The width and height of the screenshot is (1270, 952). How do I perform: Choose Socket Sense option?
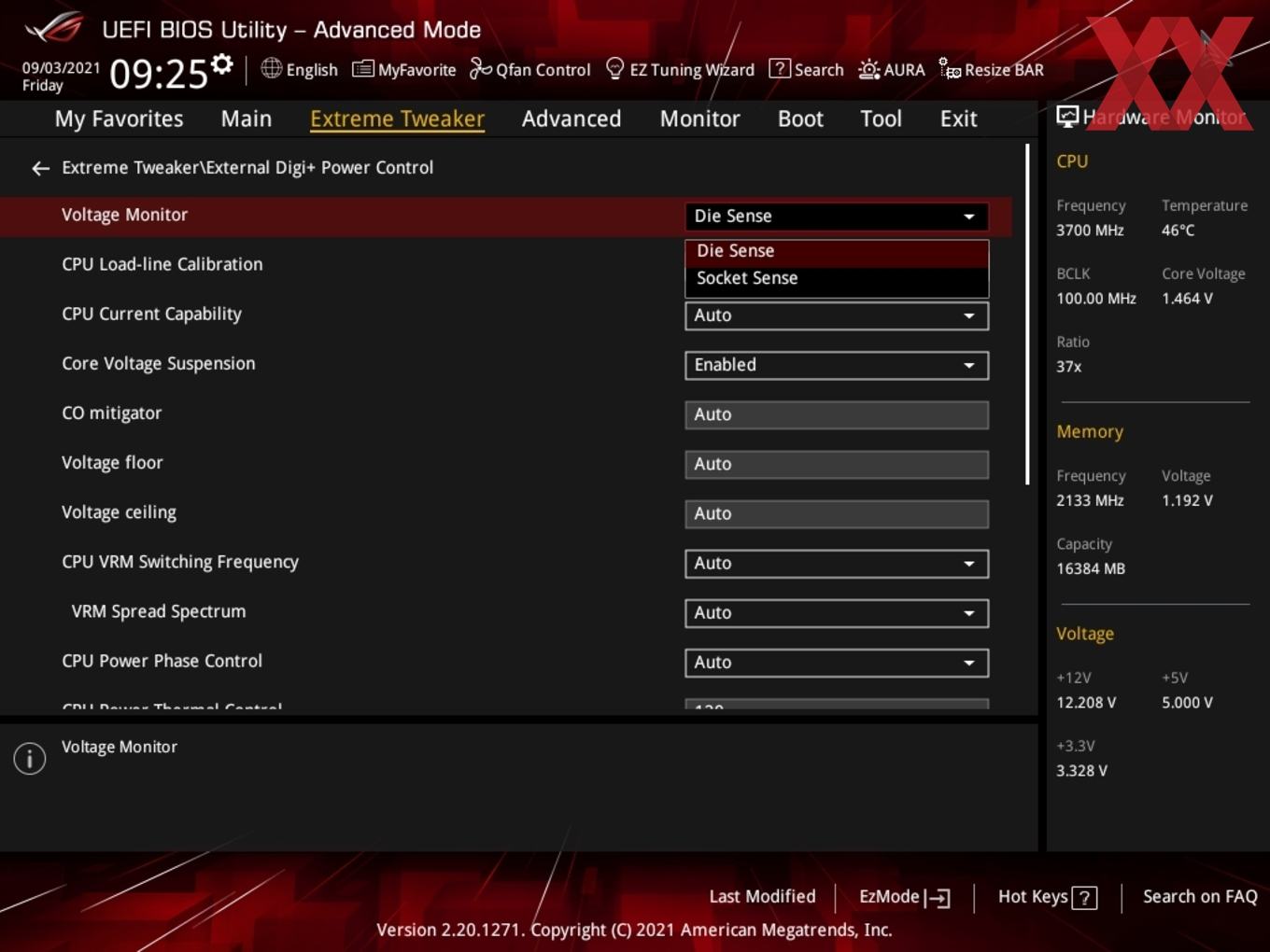(x=837, y=278)
